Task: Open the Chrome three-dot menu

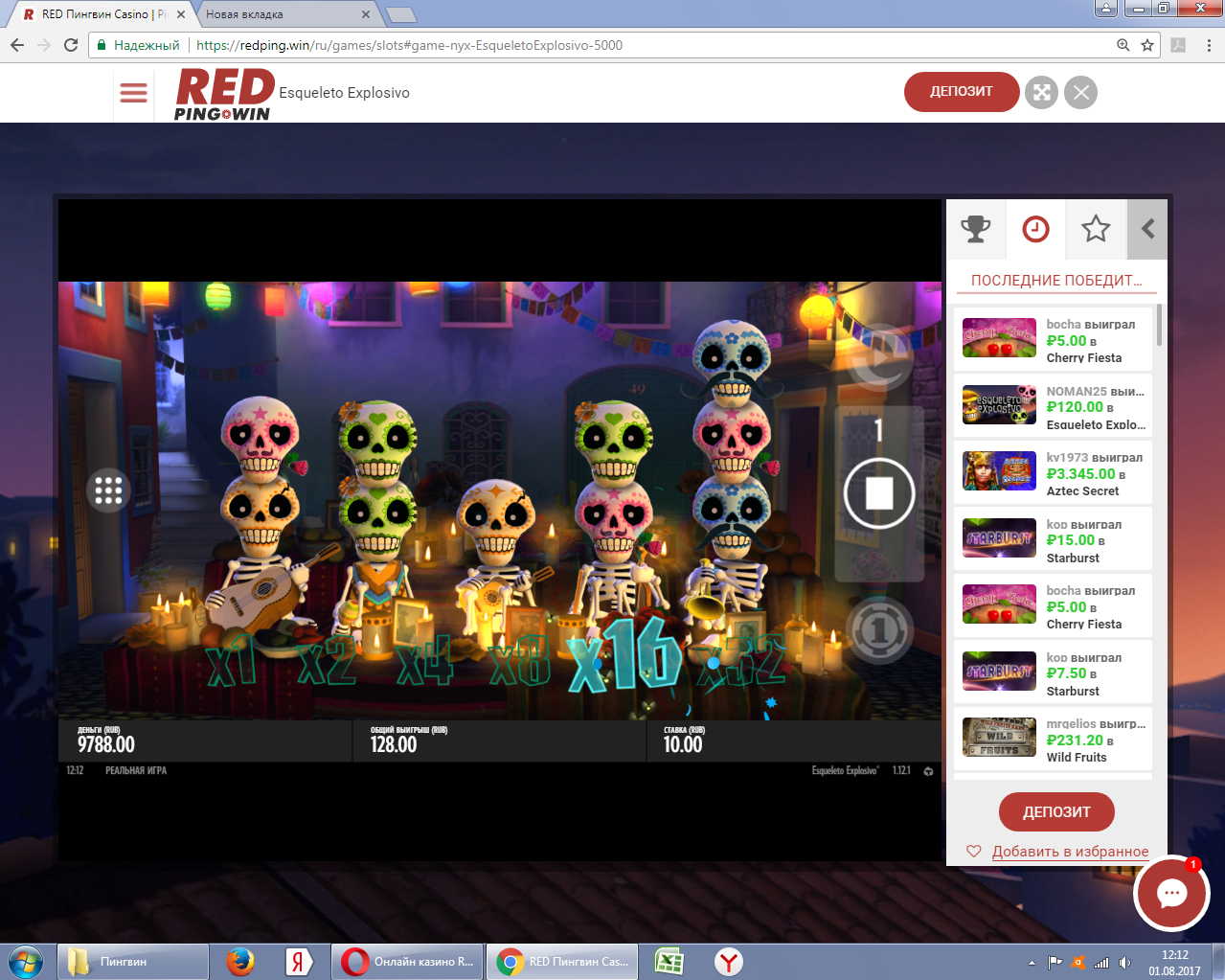Action: pos(1209,45)
